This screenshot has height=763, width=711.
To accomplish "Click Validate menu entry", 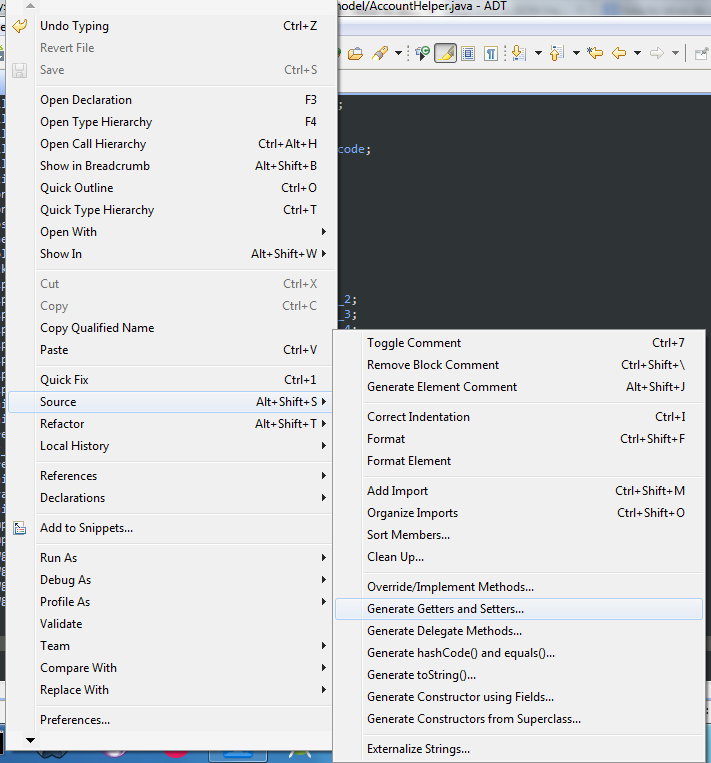I will tap(172, 624).
